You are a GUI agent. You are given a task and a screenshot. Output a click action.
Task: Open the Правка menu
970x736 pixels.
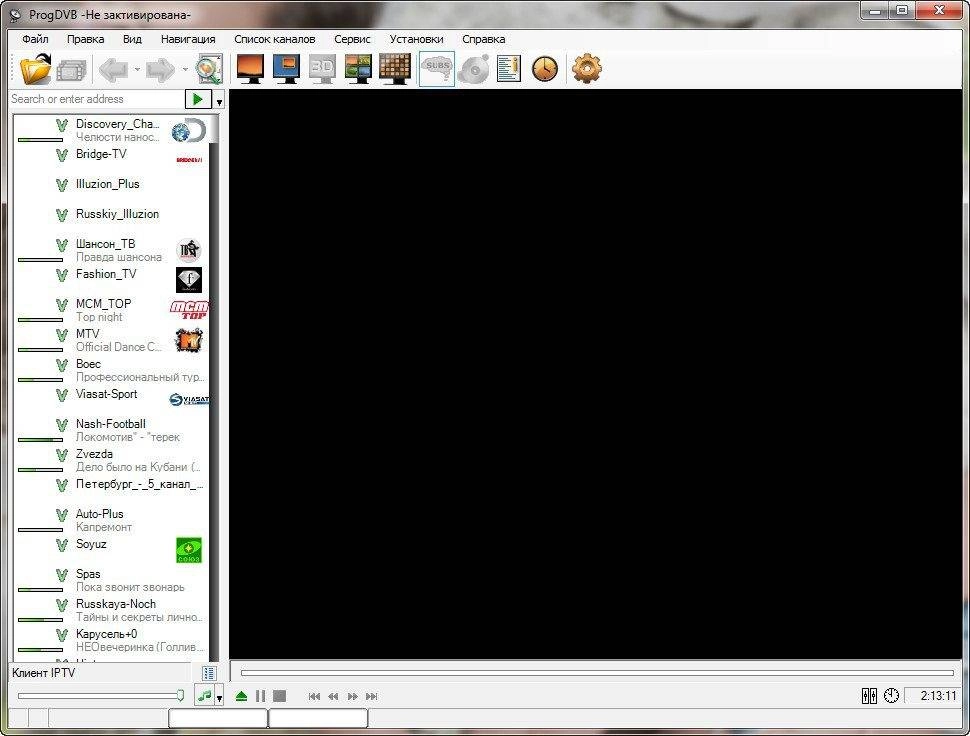(x=85, y=39)
